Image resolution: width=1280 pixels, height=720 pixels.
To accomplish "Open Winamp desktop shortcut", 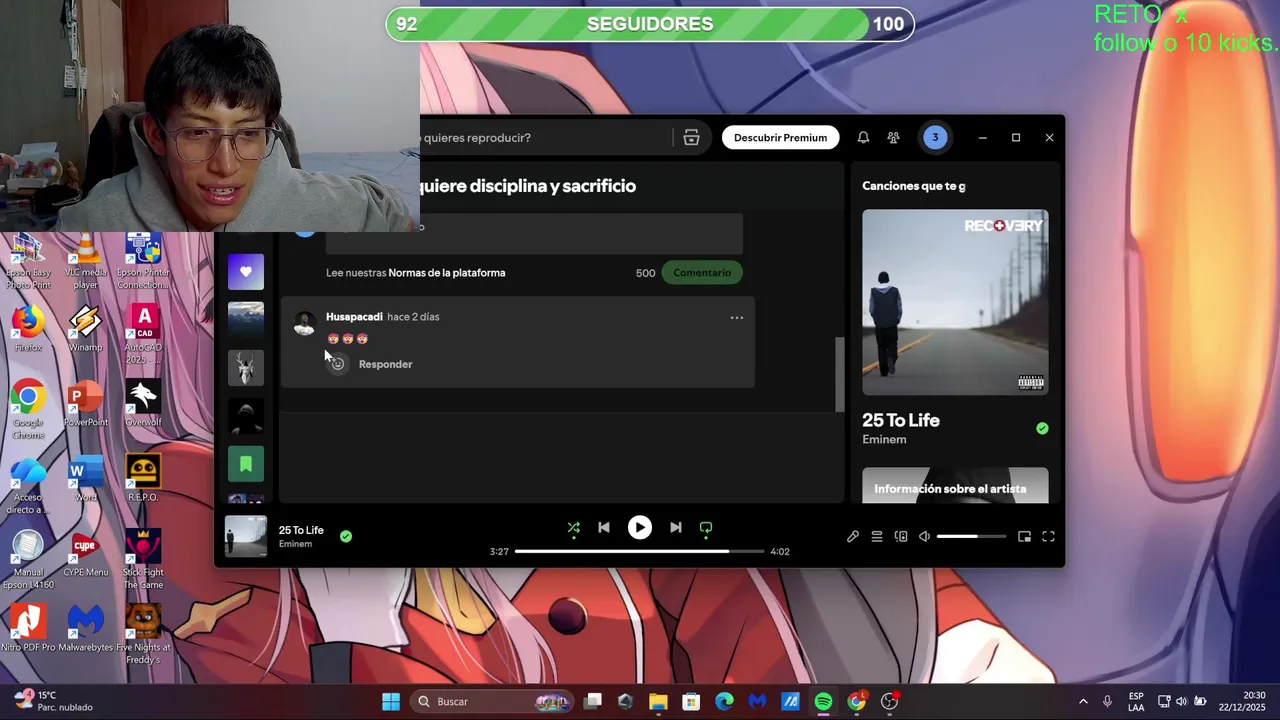I will click(x=85, y=330).
